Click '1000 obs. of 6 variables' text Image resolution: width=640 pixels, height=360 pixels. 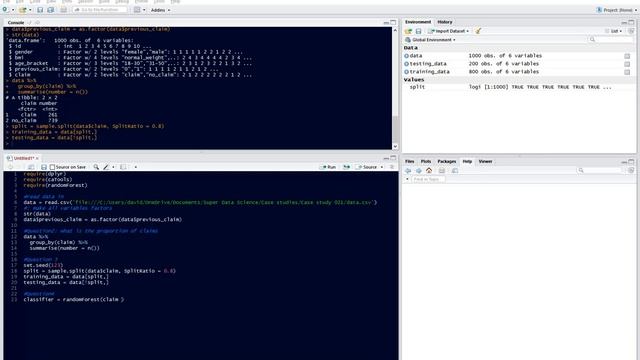pos(505,56)
